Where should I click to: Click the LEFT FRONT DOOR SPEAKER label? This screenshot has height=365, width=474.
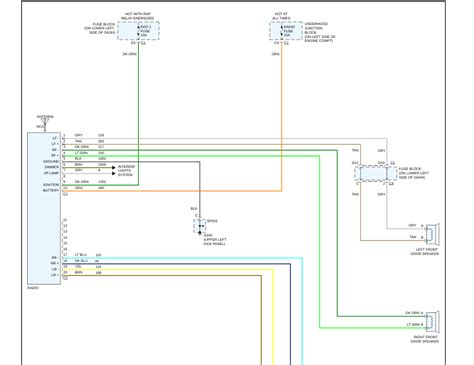click(x=424, y=252)
